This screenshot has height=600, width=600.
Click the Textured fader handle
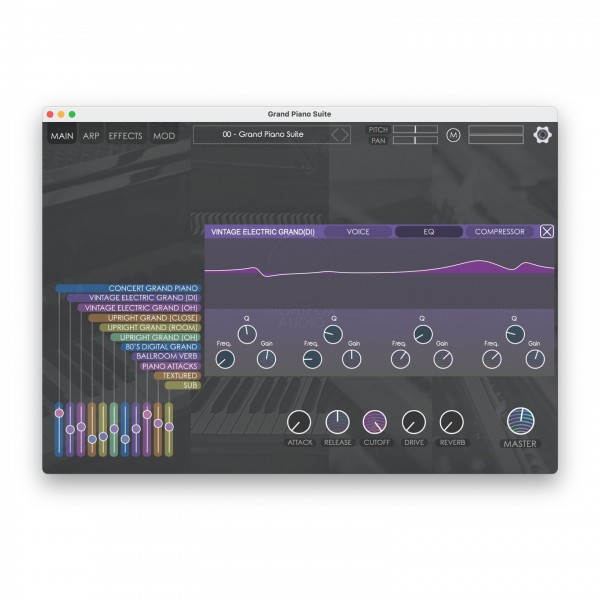coord(158,423)
